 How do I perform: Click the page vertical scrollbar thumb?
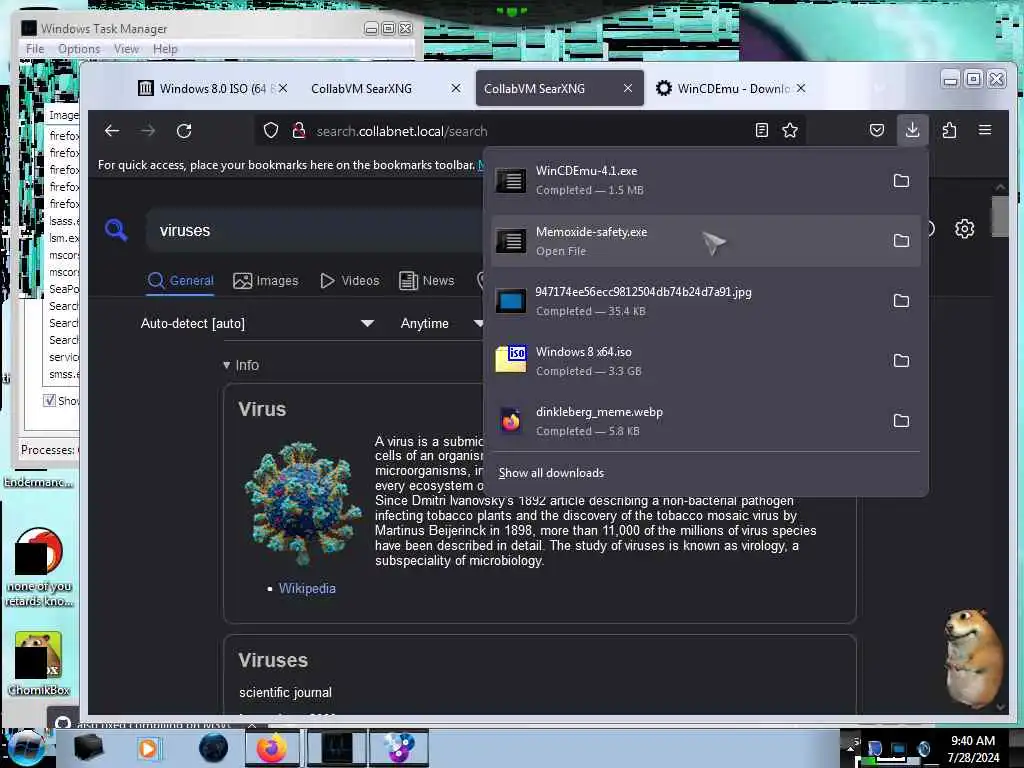[1000, 217]
